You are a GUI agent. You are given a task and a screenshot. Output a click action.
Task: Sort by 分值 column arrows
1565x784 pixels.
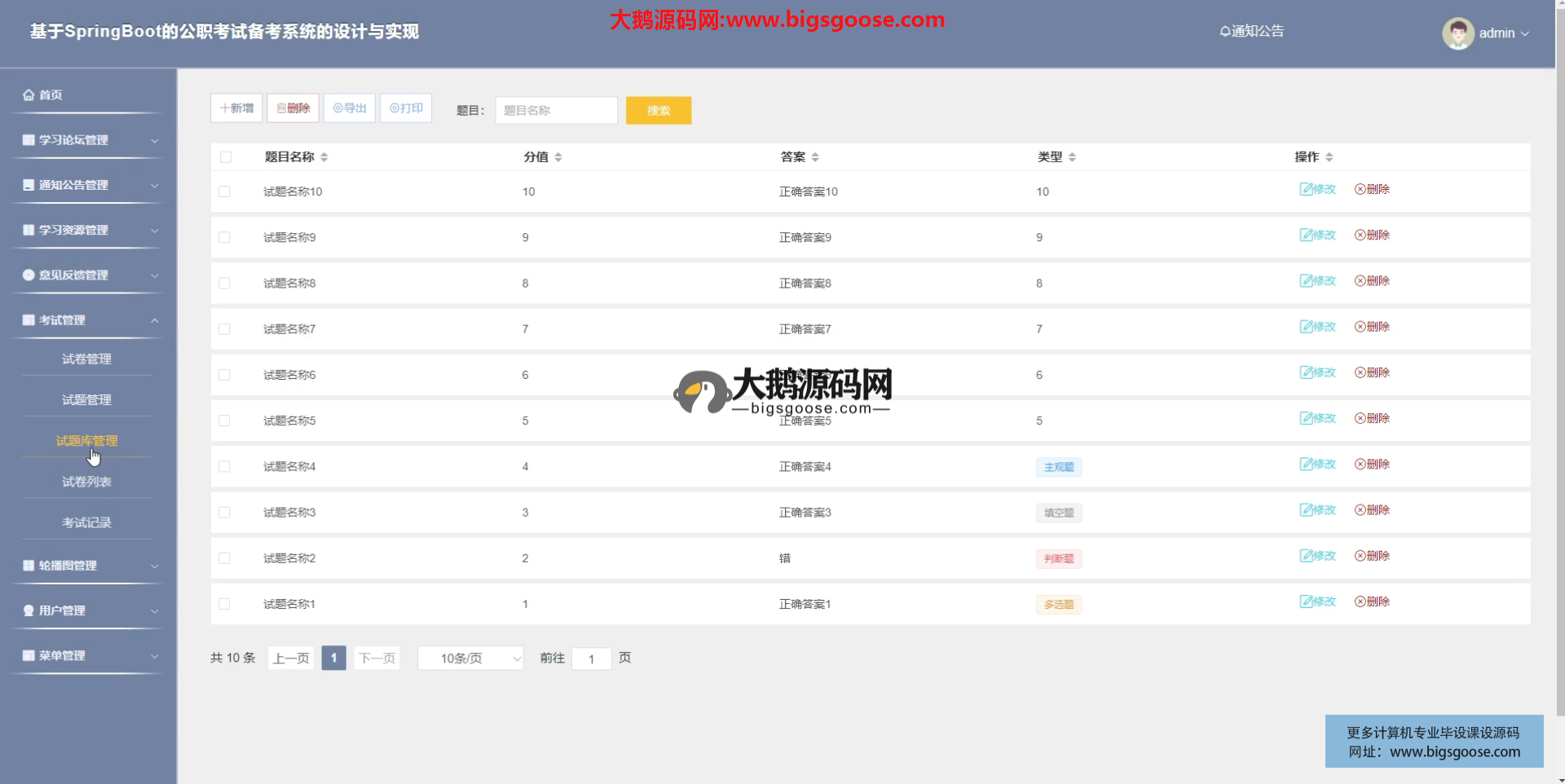coord(558,157)
